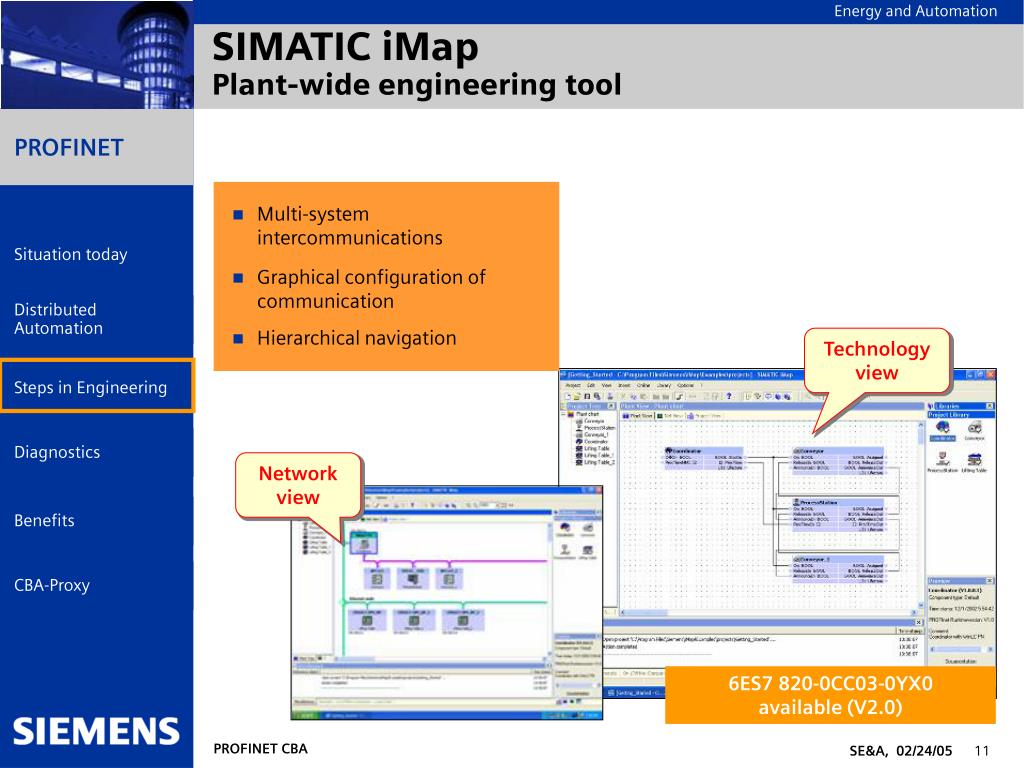Click plant chart horizontal scrollbar in Technology view

coord(768,613)
